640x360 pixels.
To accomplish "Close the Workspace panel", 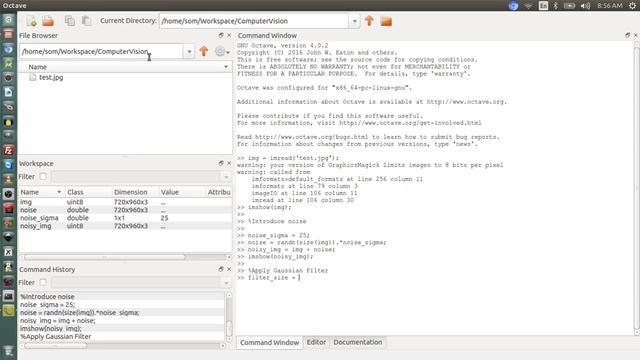I will [229, 163].
